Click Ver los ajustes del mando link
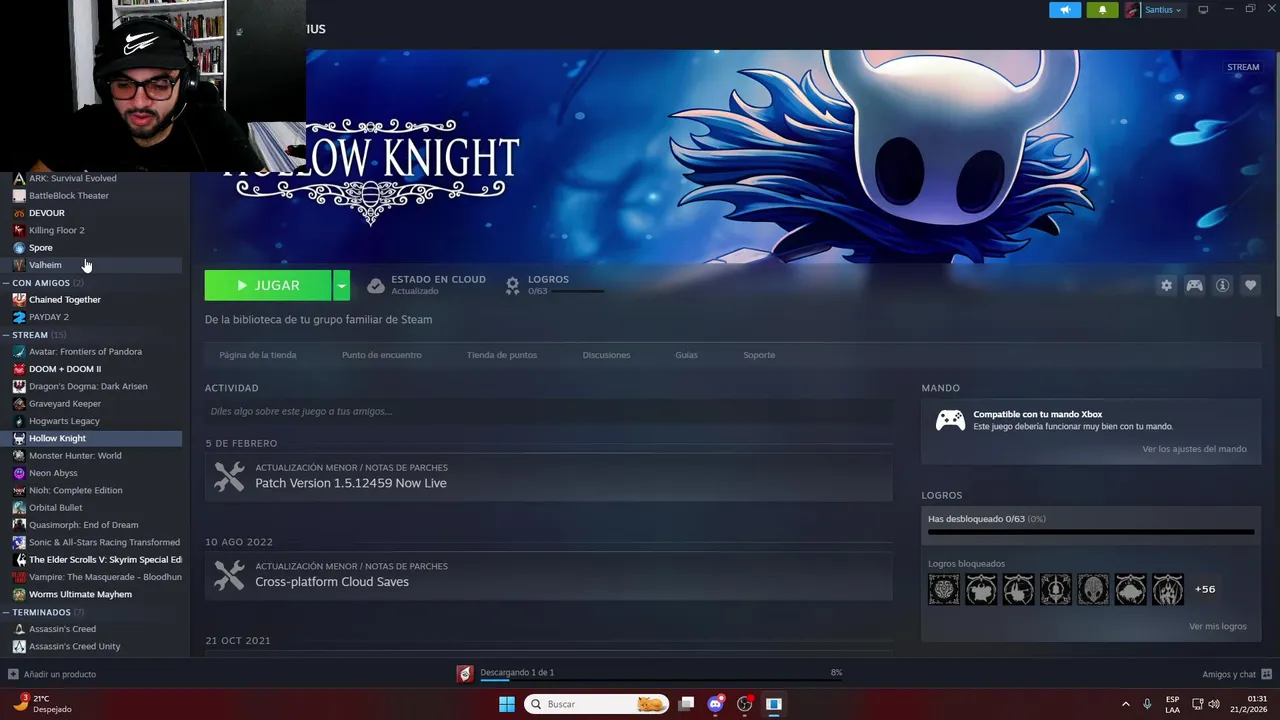 [1194, 449]
